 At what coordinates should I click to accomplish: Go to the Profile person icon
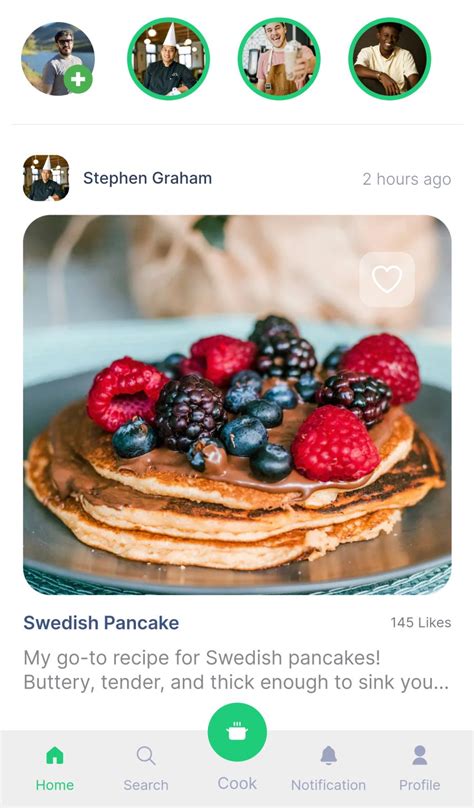click(420, 755)
